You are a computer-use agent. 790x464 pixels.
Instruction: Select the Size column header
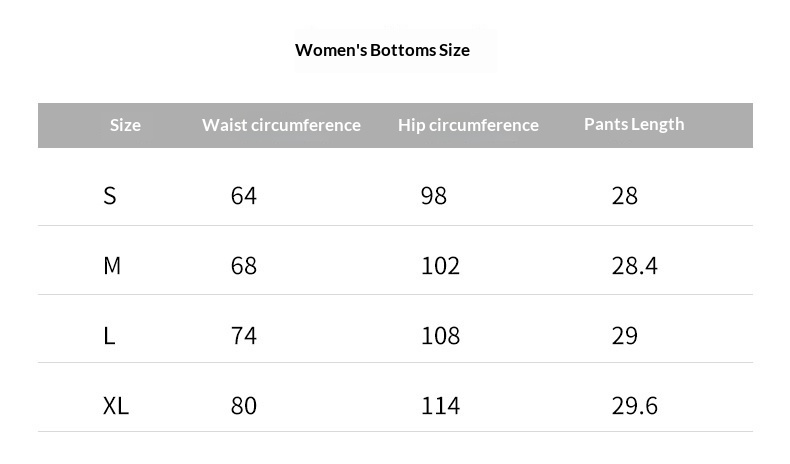[x=125, y=125]
